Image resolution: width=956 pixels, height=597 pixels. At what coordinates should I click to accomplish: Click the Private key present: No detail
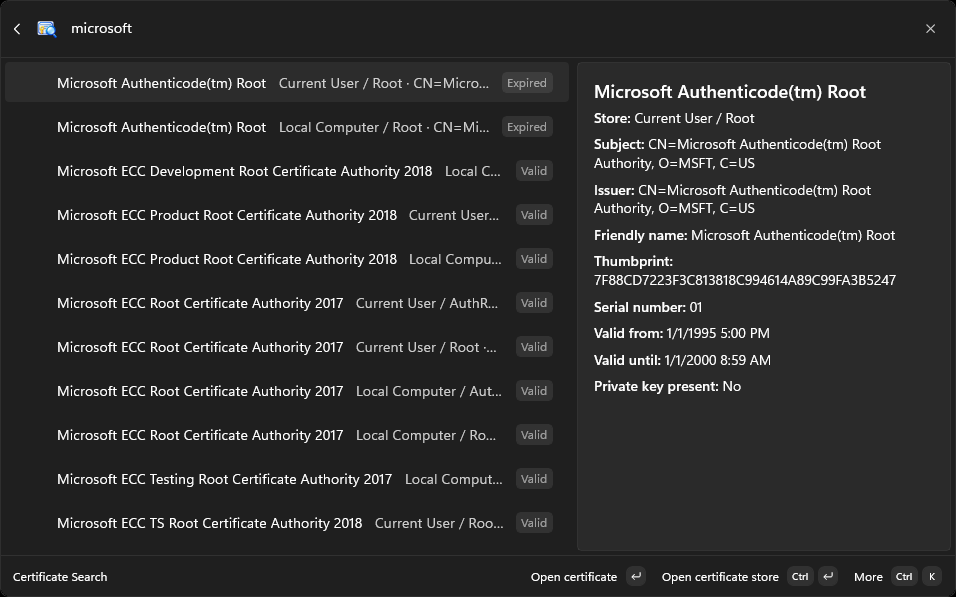667,387
